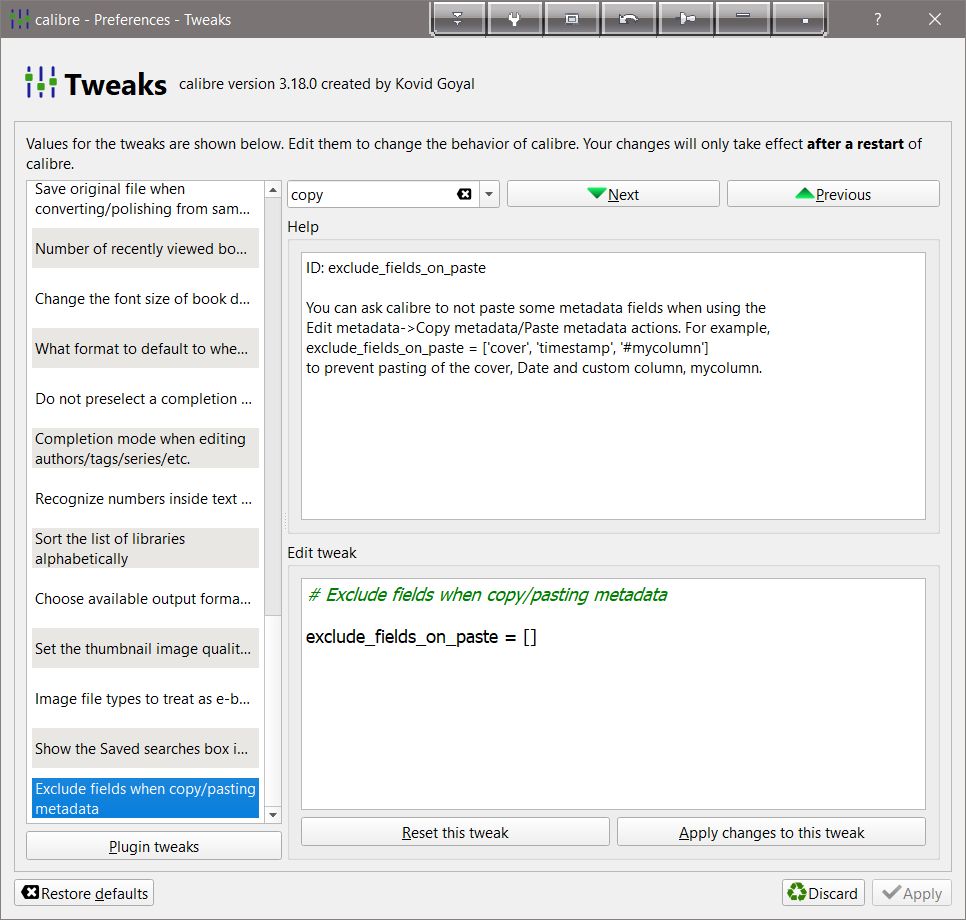
Task: Select 'Sort the list of libraries alphabetically' tweak
Action: point(145,548)
